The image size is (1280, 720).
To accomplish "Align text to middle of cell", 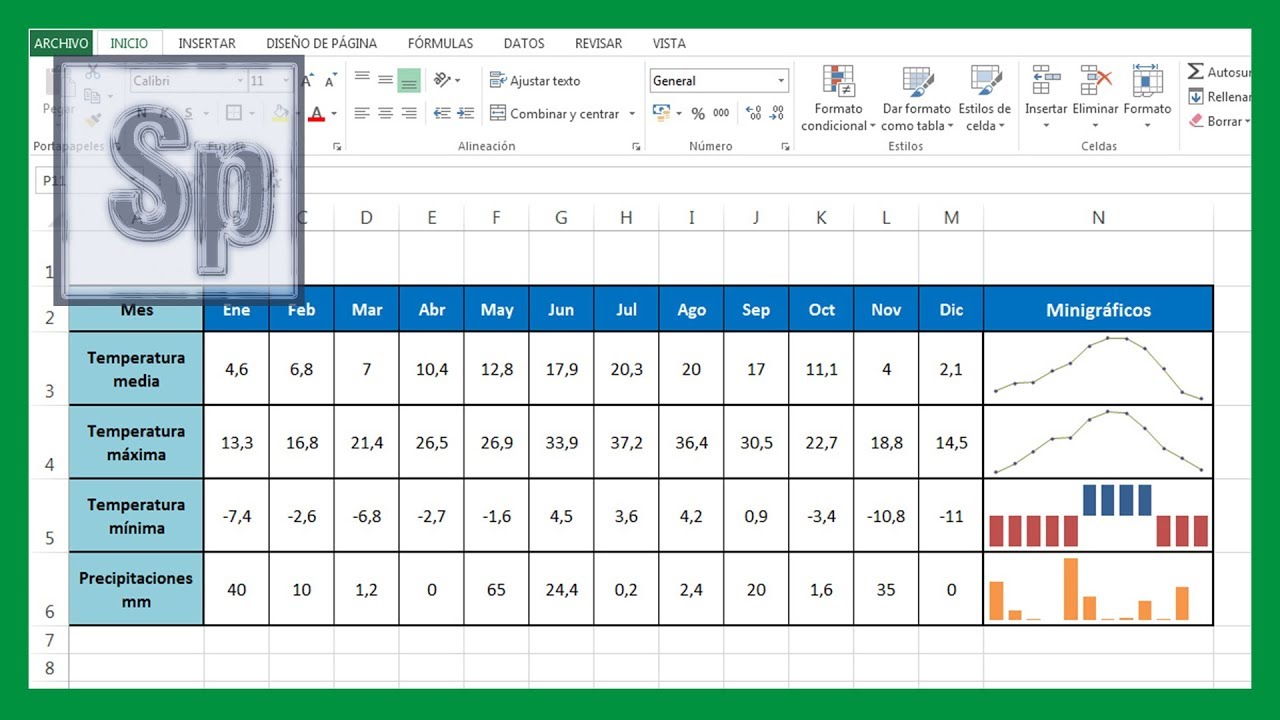I will pyautogui.click(x=385, y=80).
